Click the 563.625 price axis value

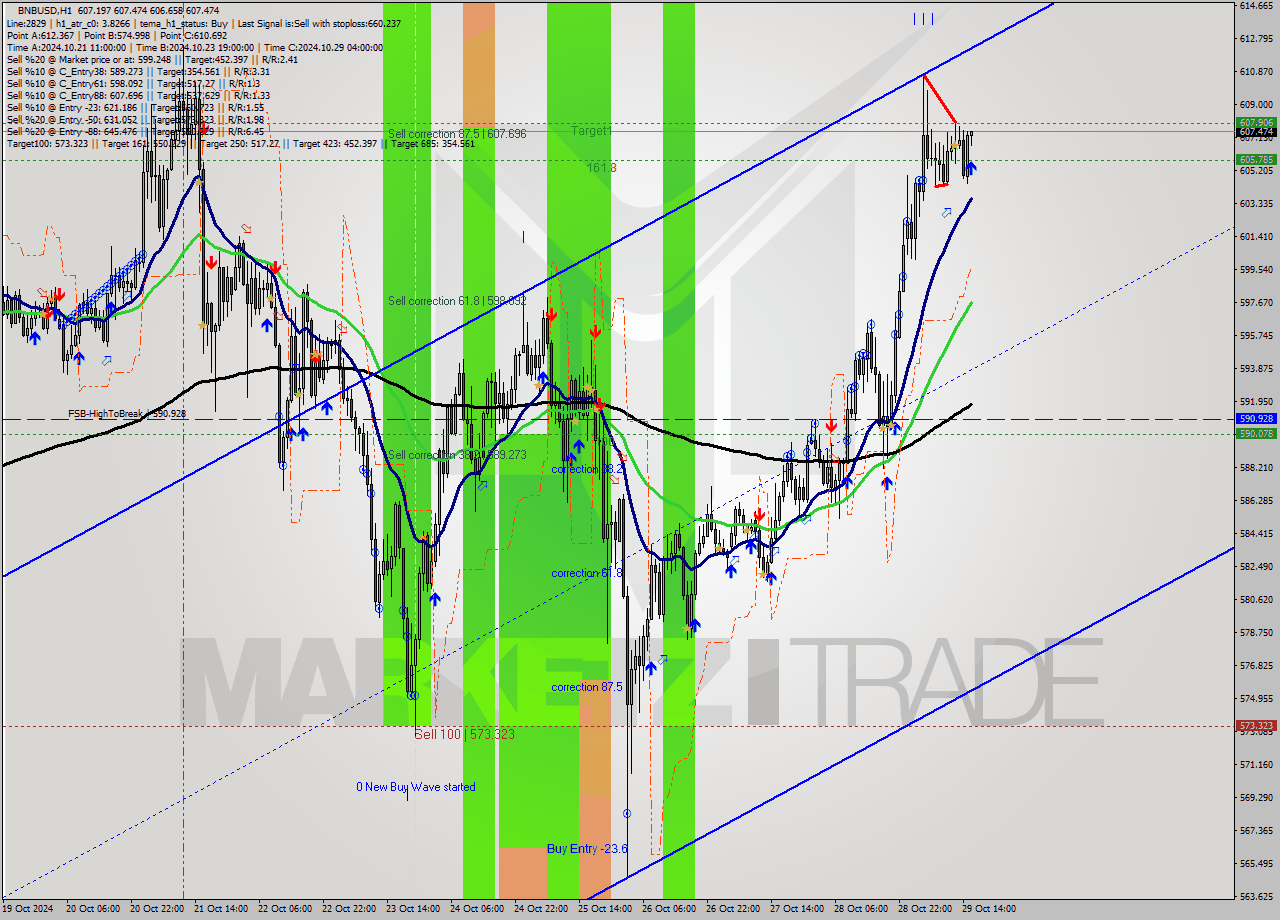(1256, 897)
